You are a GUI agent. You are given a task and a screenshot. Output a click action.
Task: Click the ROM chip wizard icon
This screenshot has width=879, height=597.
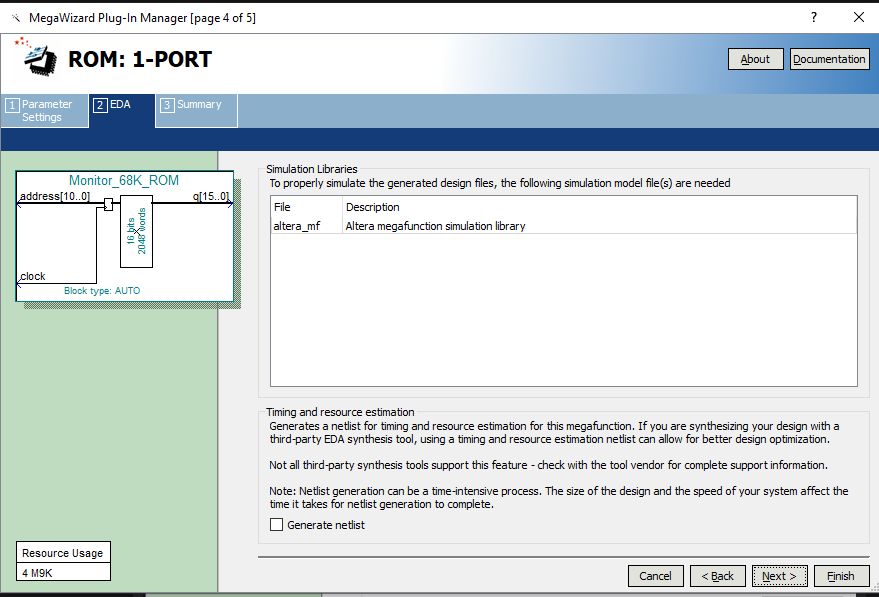point(36,57)
